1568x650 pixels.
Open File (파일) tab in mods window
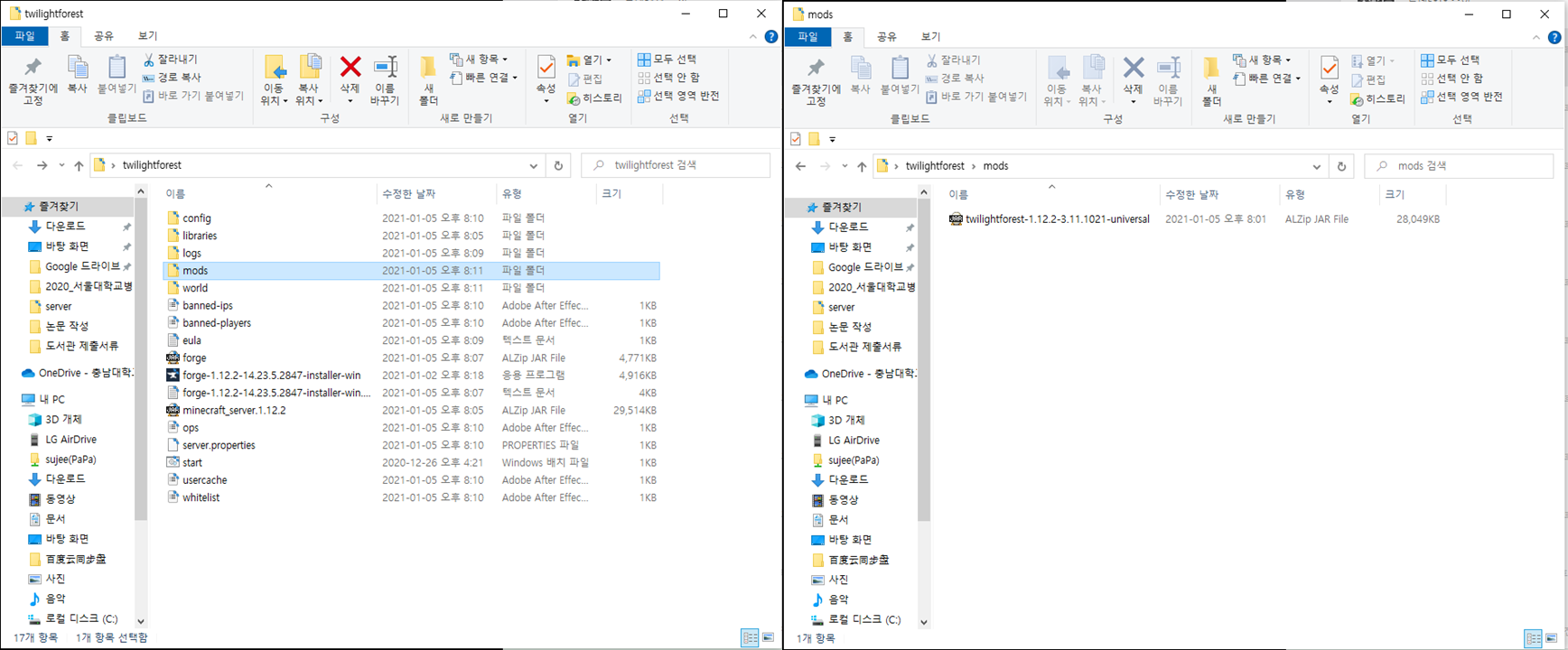point(807,37)
